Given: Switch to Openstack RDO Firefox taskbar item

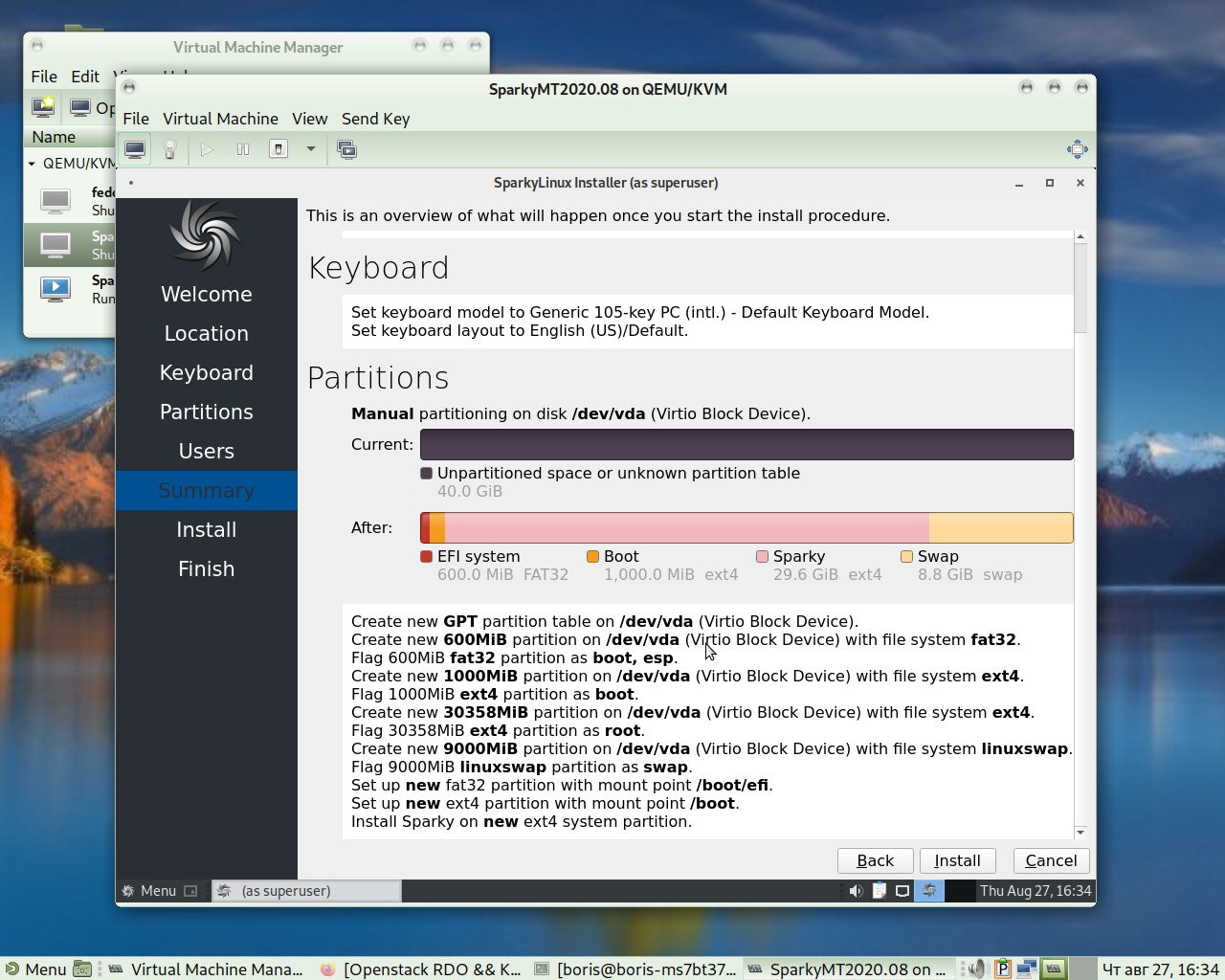Looking at the screenshot, I should (x=421, y=969).
